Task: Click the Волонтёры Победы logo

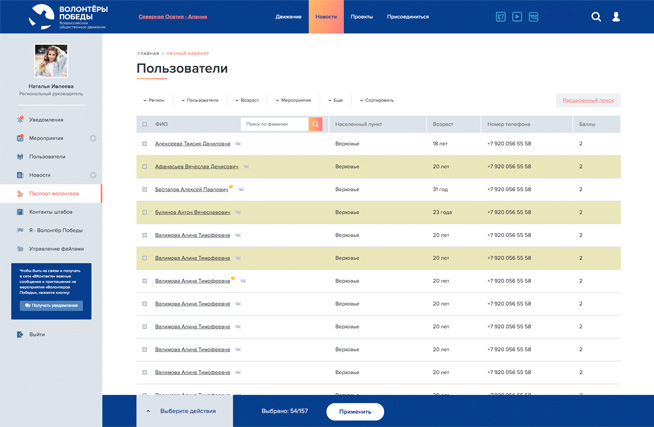Action: (68, 16)
